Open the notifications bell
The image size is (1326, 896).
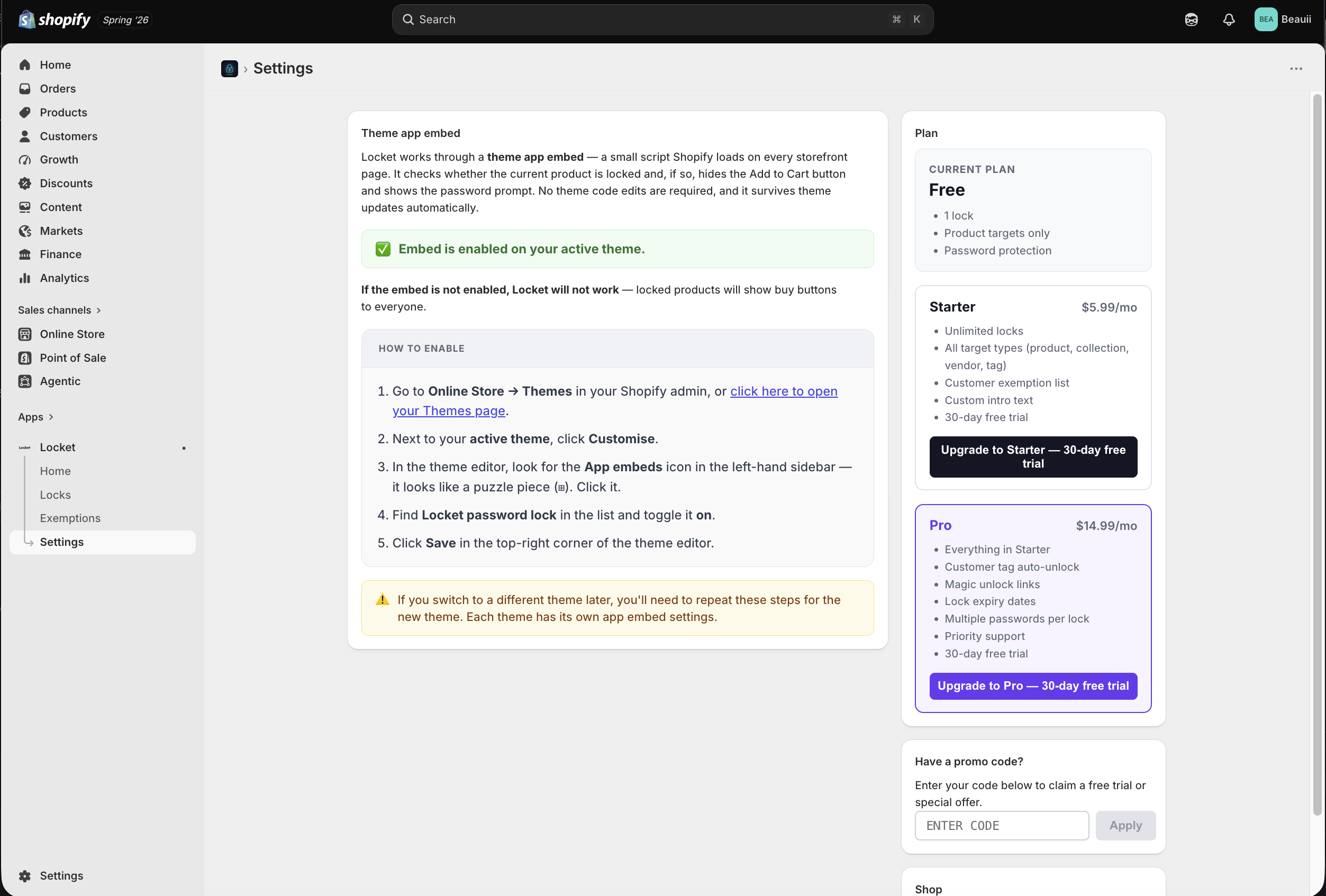1229,20
